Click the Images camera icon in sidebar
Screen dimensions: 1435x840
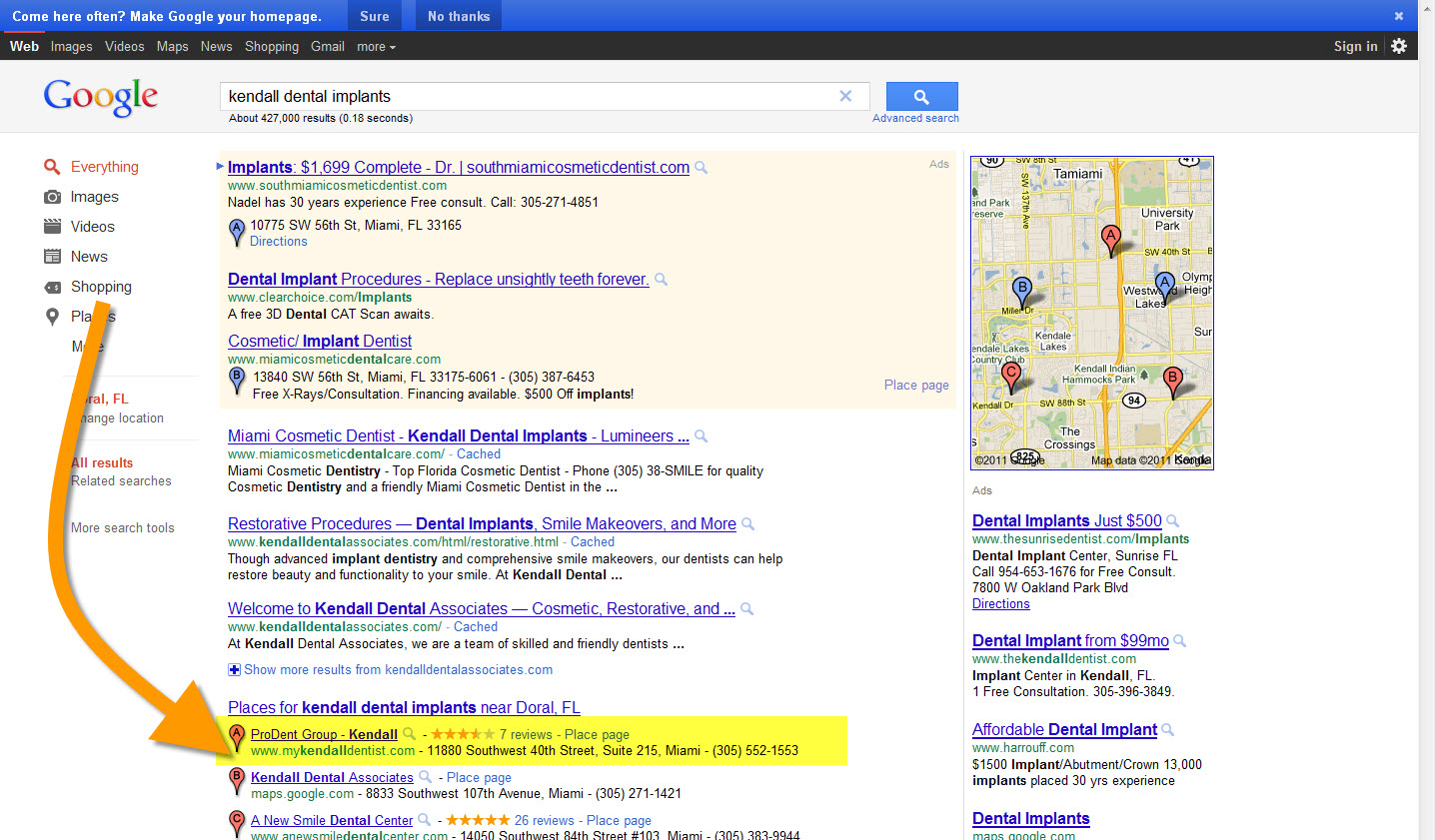(x=52, y=197)
